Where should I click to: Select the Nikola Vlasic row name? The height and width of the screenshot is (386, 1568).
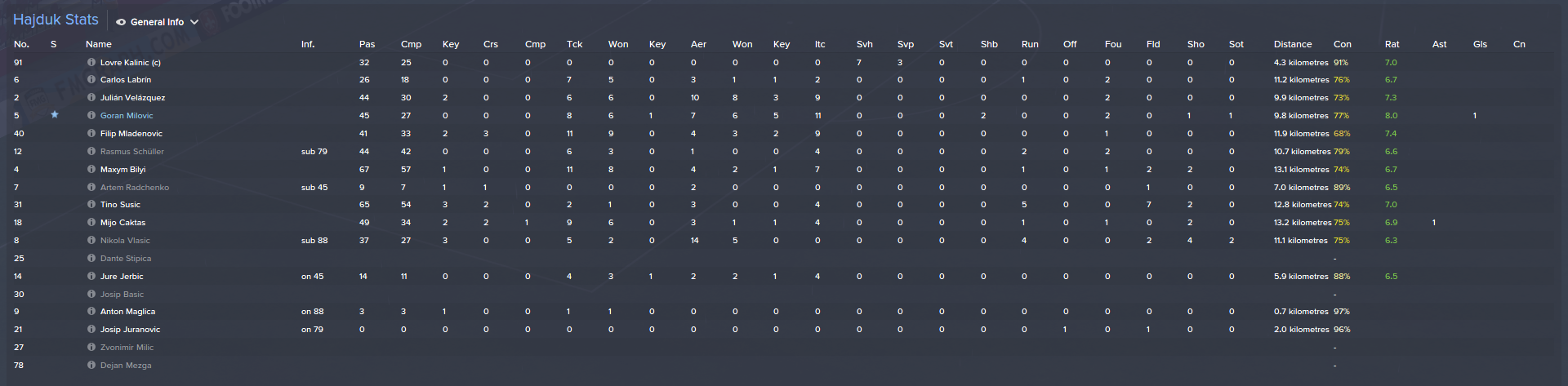point(125,241)
